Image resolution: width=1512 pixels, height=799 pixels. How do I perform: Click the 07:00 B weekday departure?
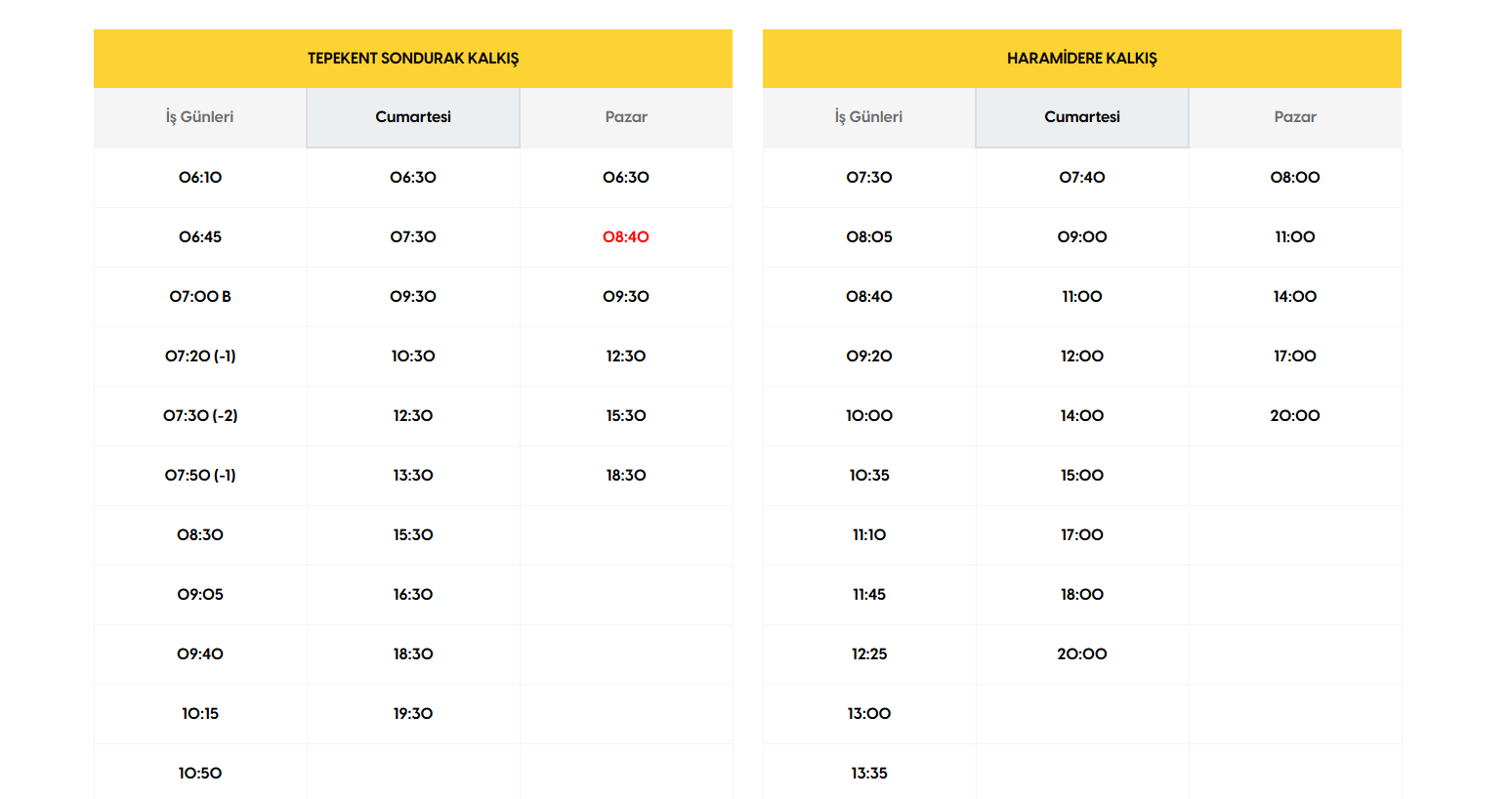point(200,297)
